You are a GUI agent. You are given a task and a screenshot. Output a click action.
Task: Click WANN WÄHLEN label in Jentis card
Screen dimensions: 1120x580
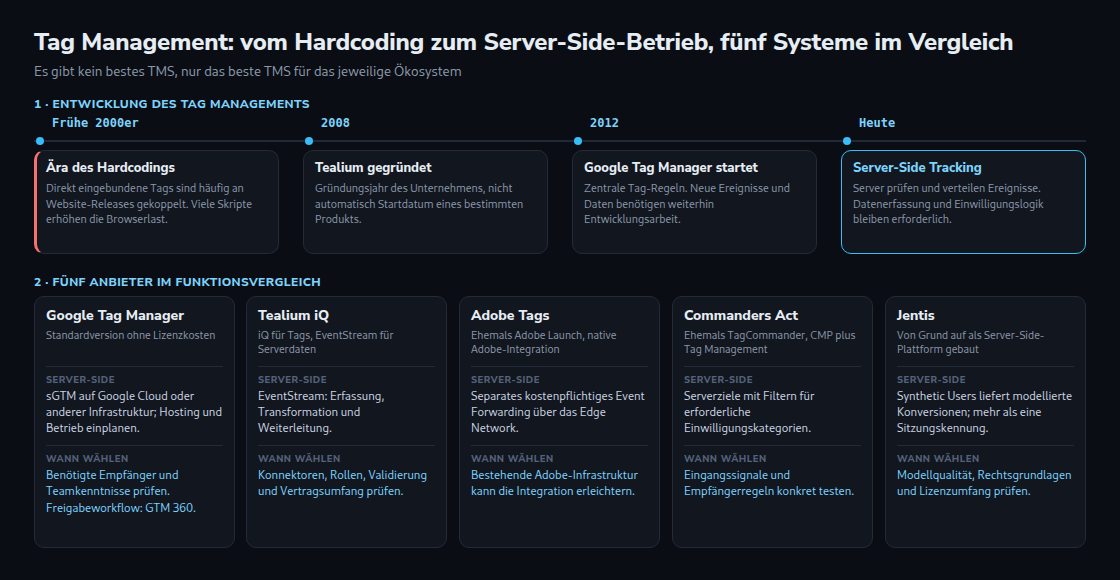point(939,459)
